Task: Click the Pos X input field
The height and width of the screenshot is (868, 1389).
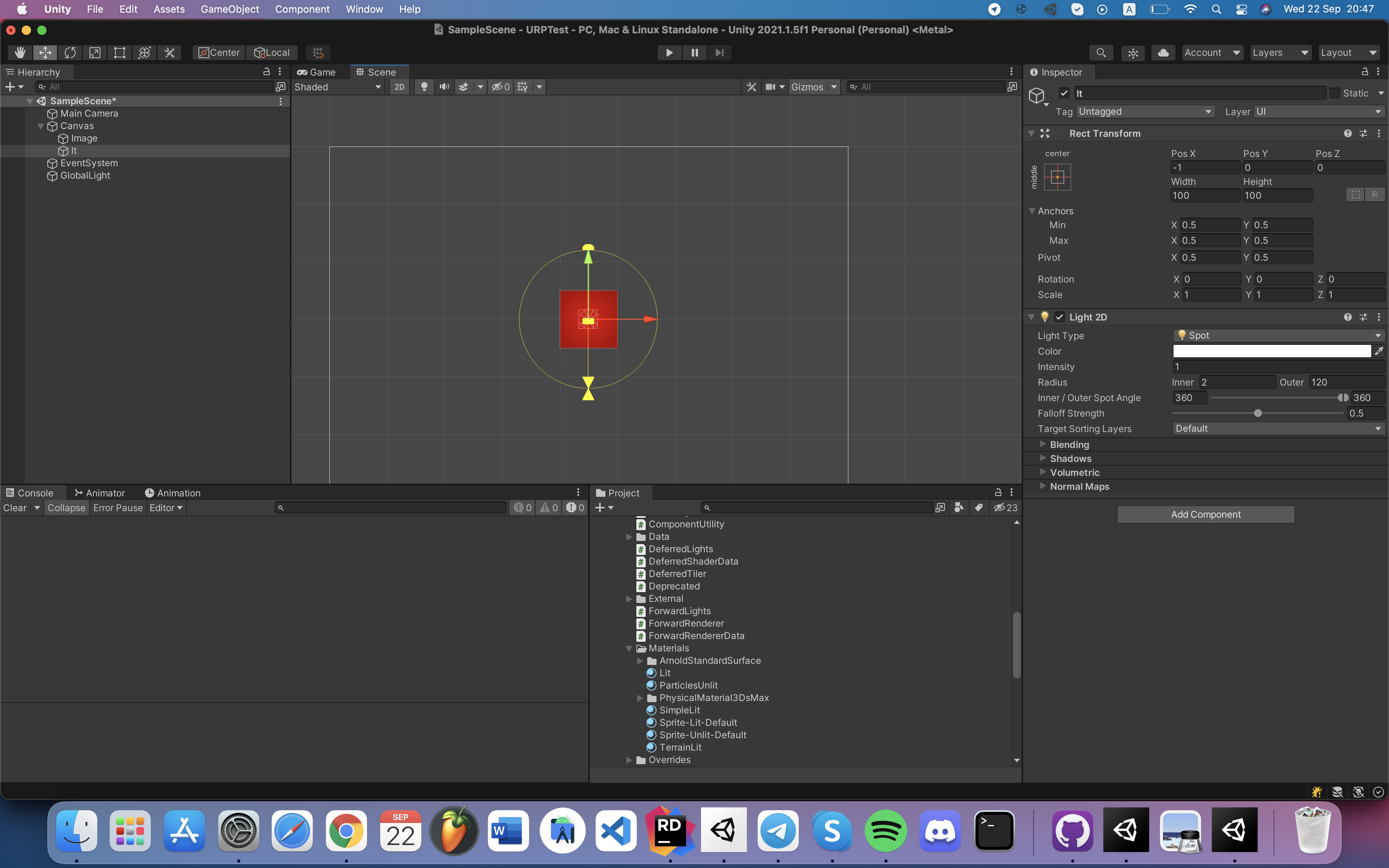Action: pyautogui.click(x=1205, y=168)
